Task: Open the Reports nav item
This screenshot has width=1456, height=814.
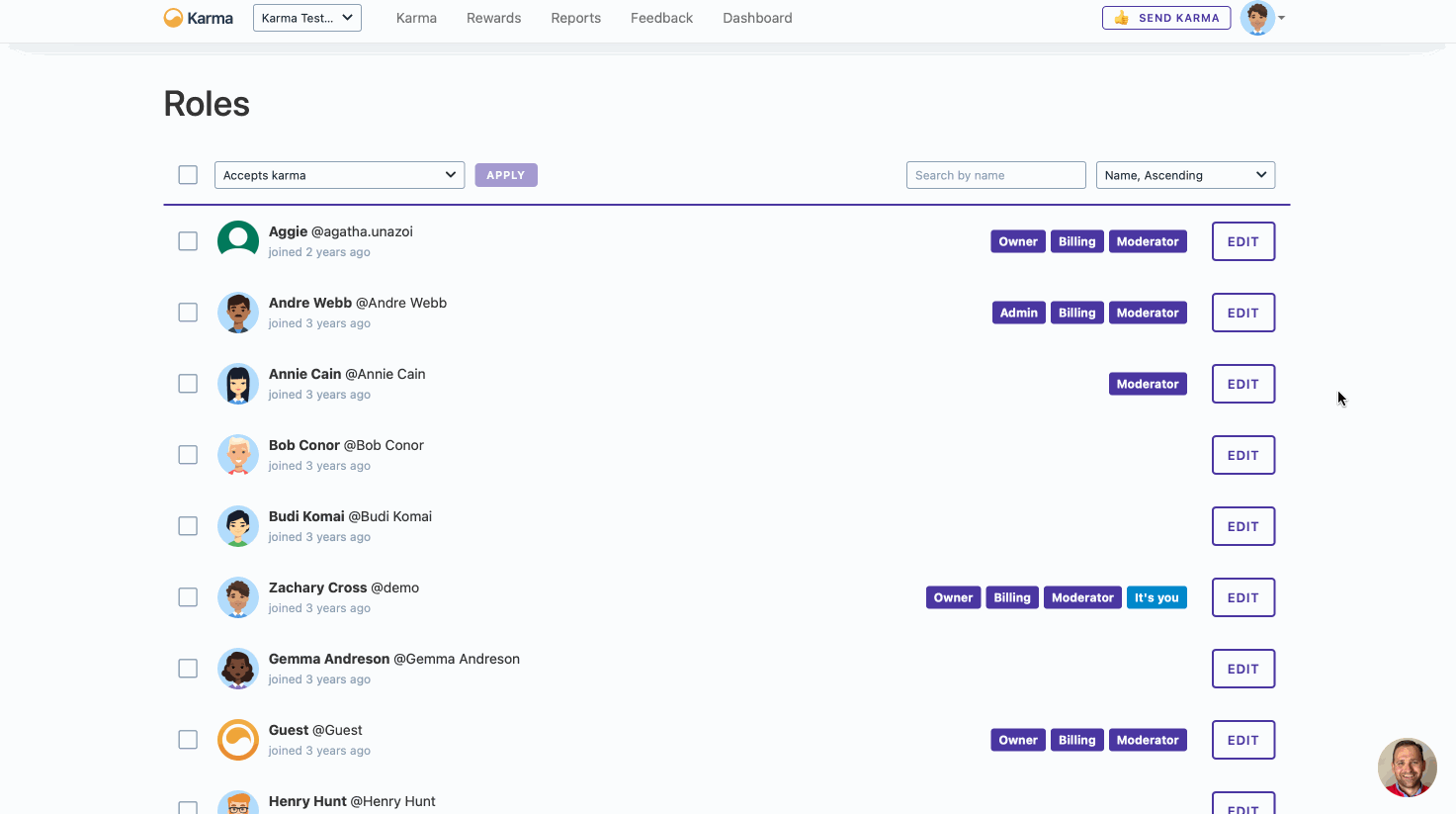Action: point(576,18)
